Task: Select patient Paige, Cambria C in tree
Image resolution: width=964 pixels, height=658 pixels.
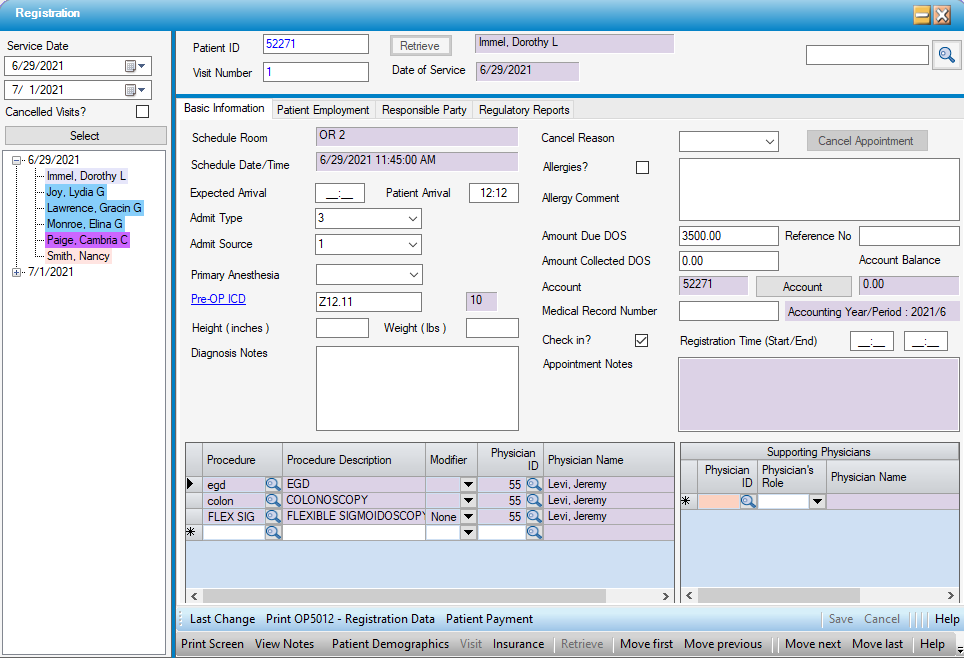Action: point(87,240)
